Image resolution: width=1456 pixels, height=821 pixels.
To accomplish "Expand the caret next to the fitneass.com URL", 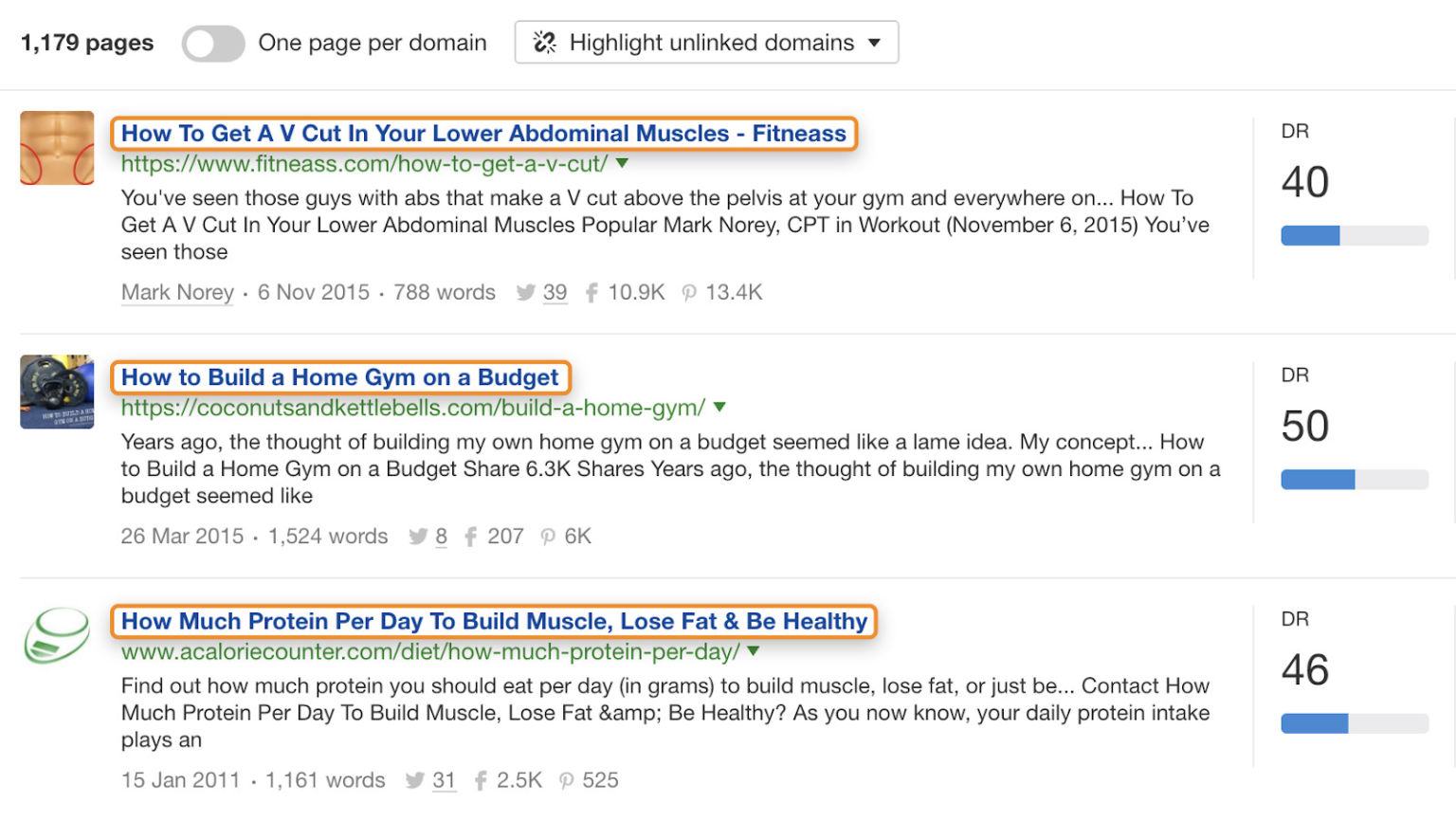I will pos(623,163).
